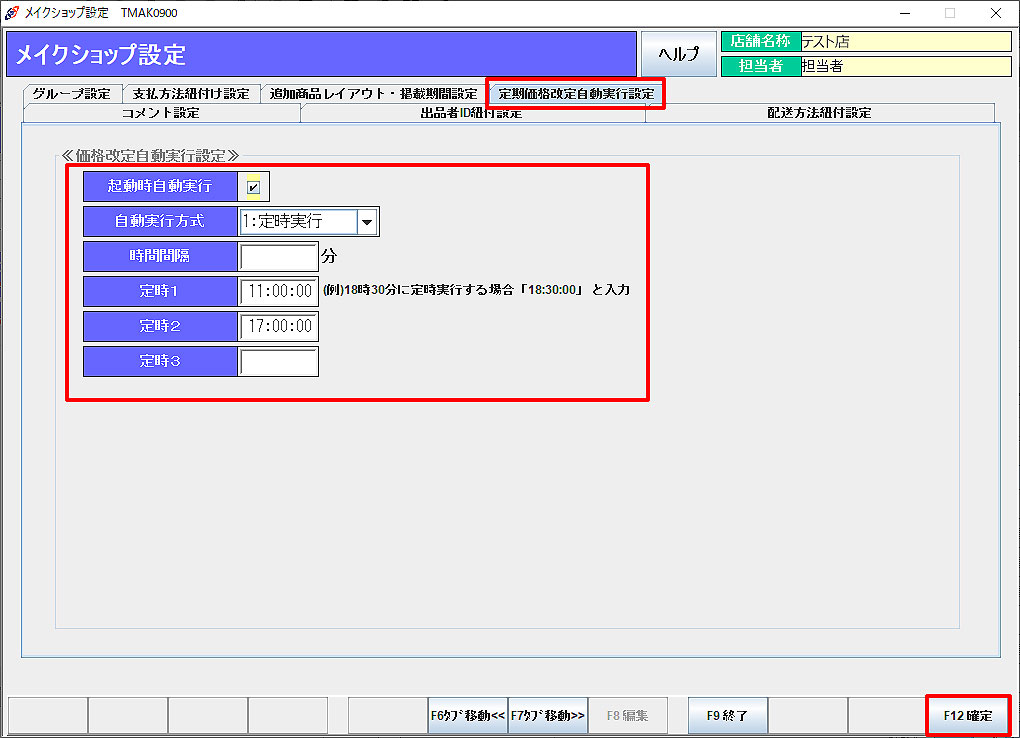This screenshot has height=738, width=1020.
Task: Go to the 配送方法紐付設定 tab
Action: point(819,113)
